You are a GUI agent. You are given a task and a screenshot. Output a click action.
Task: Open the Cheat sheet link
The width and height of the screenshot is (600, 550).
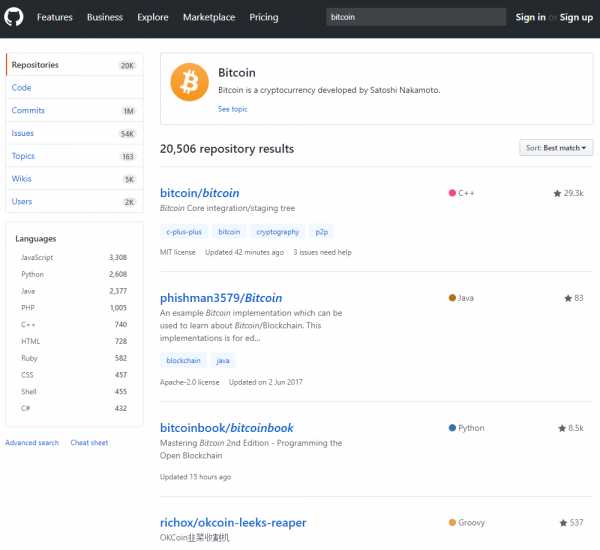point(89,443)
